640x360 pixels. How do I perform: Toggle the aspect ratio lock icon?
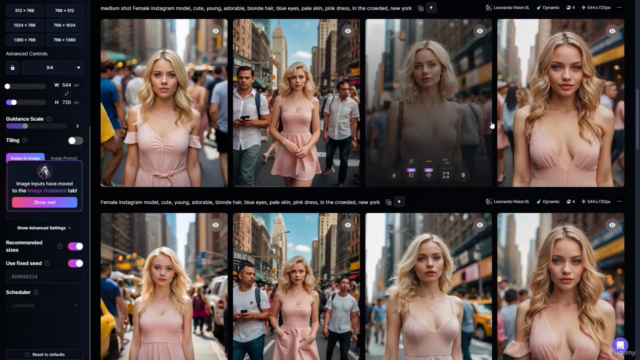tap(12, 68)
